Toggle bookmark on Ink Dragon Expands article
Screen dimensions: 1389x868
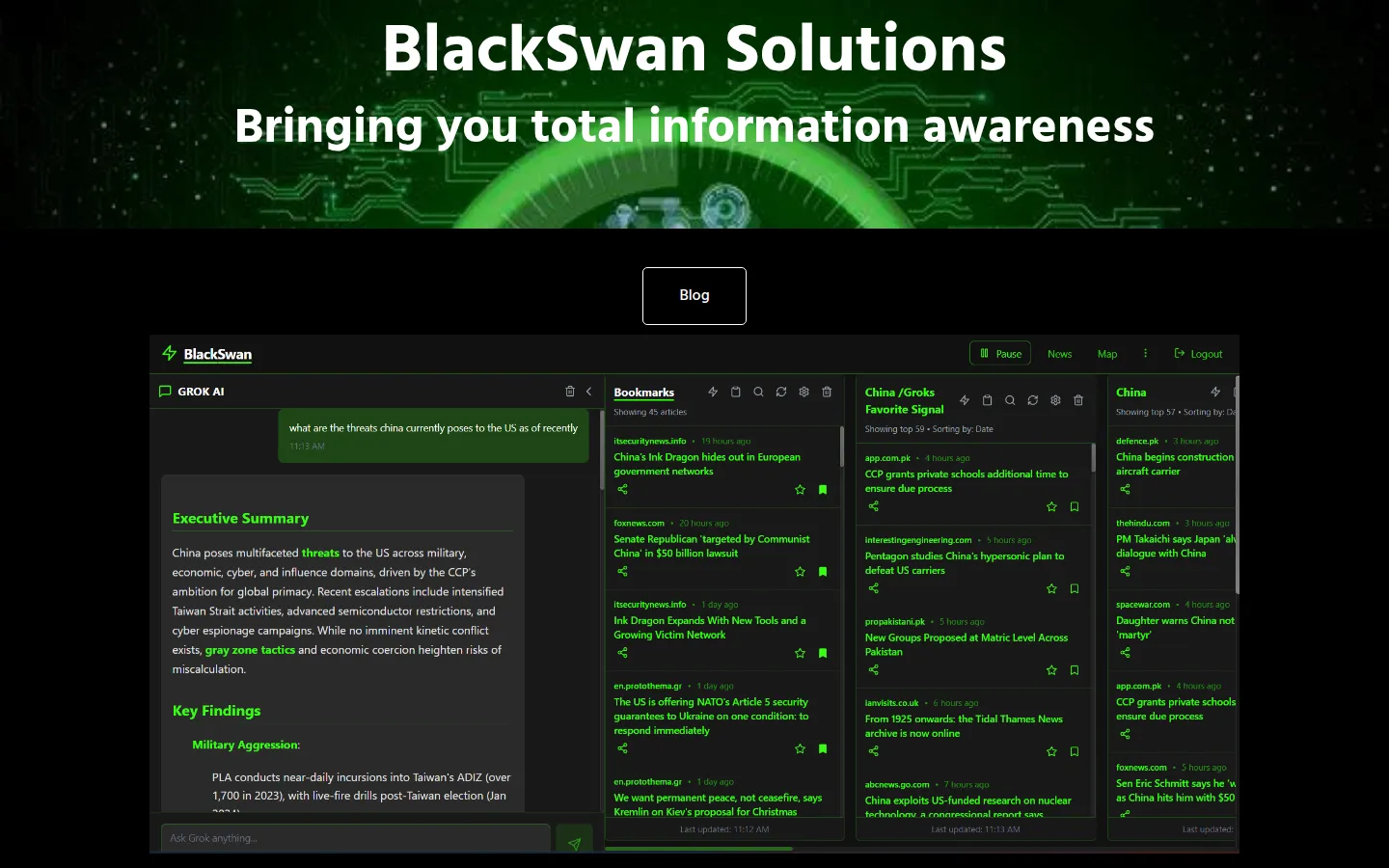click(x=823, y=653)
